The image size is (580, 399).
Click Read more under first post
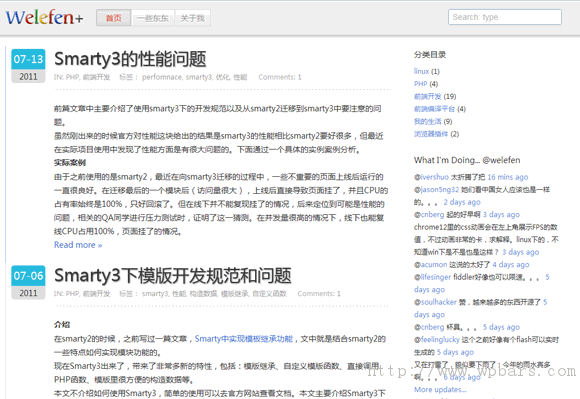(78, 245)
